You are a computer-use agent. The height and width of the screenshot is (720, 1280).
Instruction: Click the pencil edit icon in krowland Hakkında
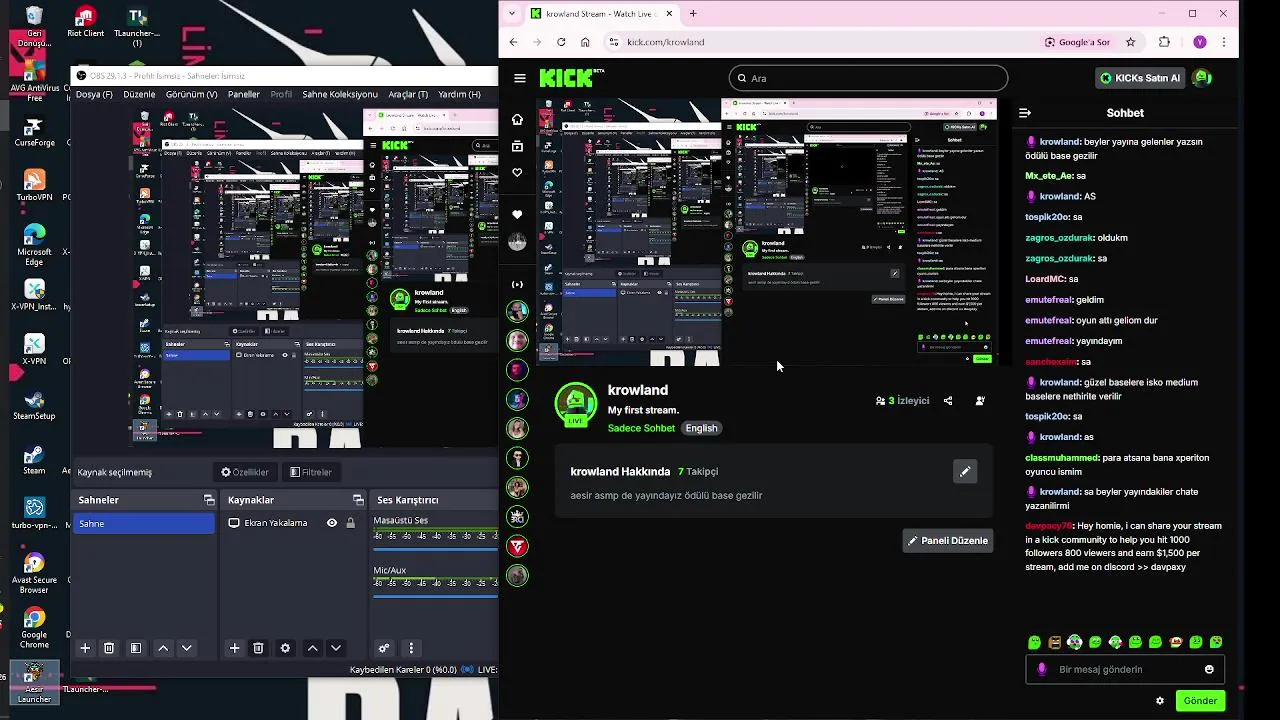coord(965,471)
